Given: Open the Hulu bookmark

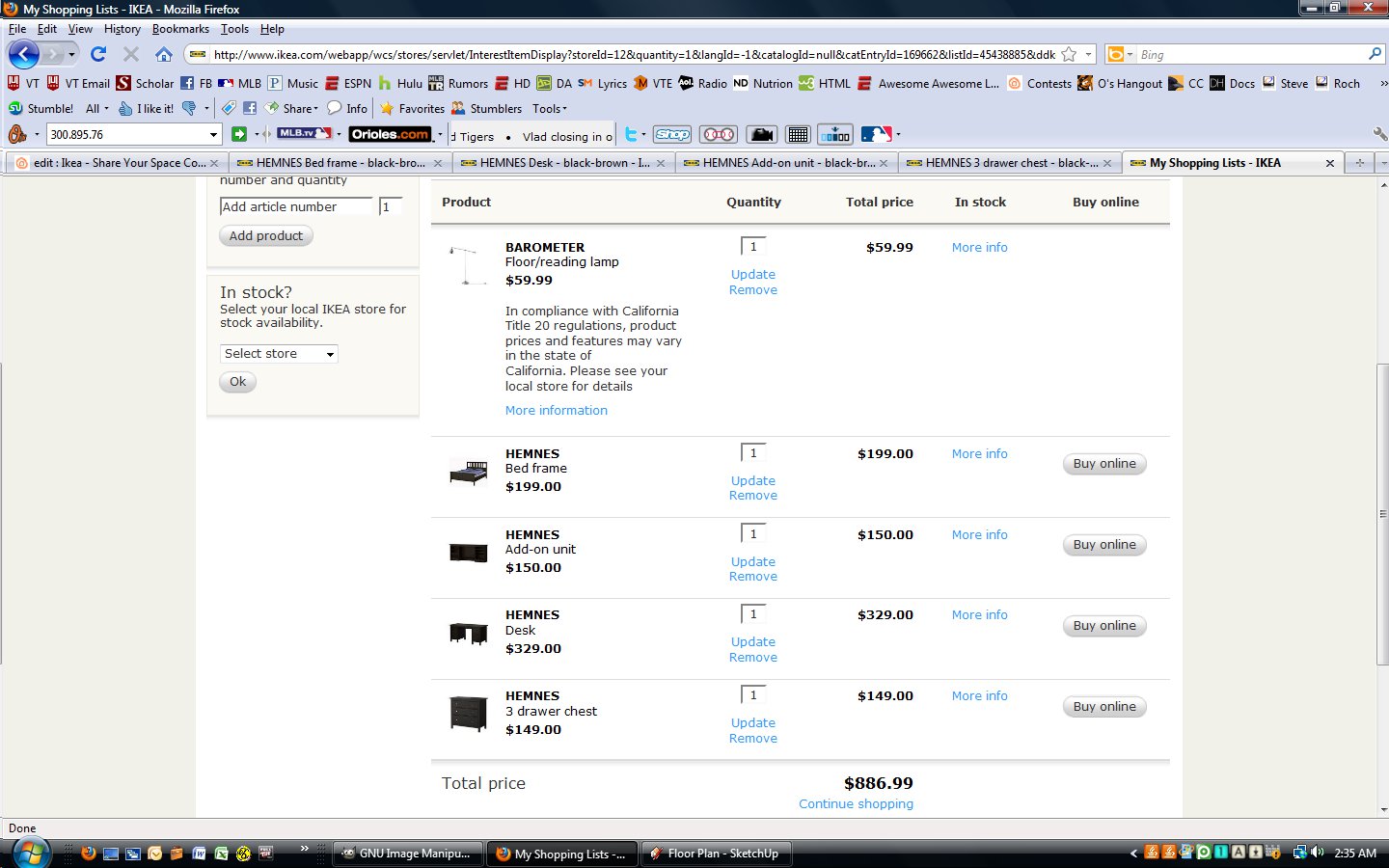Looking at the screenshot, I should tap(400, 83).
